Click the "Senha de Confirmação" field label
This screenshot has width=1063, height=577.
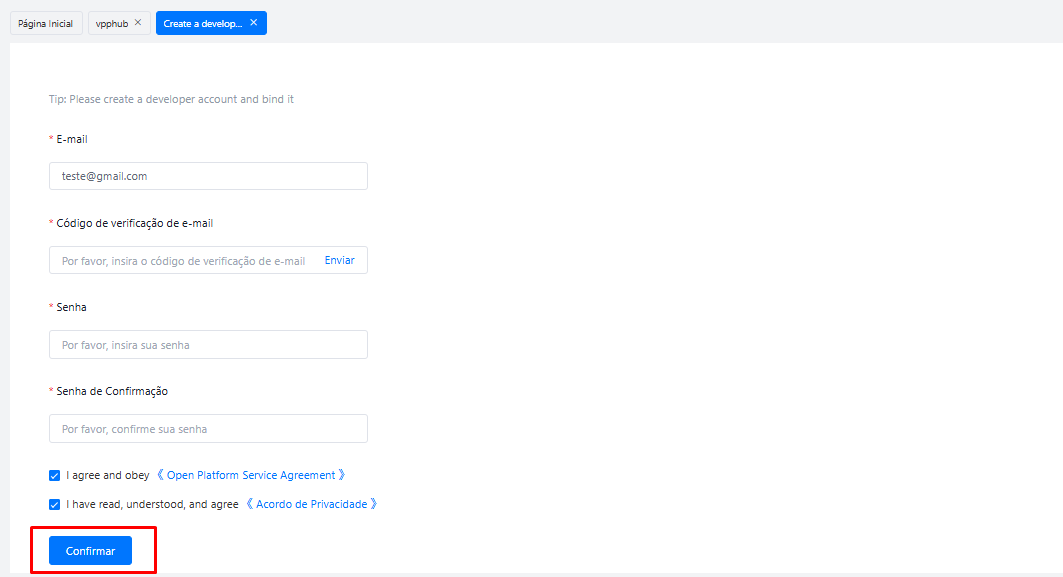(x=112, y=391)
